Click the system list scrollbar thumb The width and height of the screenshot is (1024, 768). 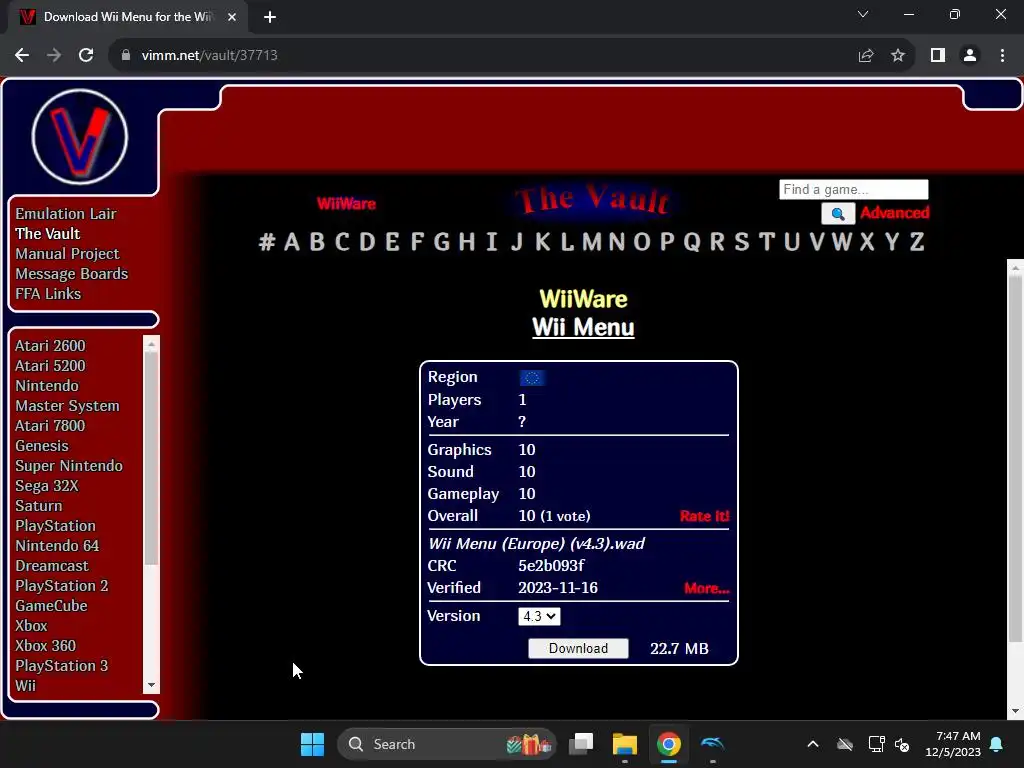pos(152,458)
